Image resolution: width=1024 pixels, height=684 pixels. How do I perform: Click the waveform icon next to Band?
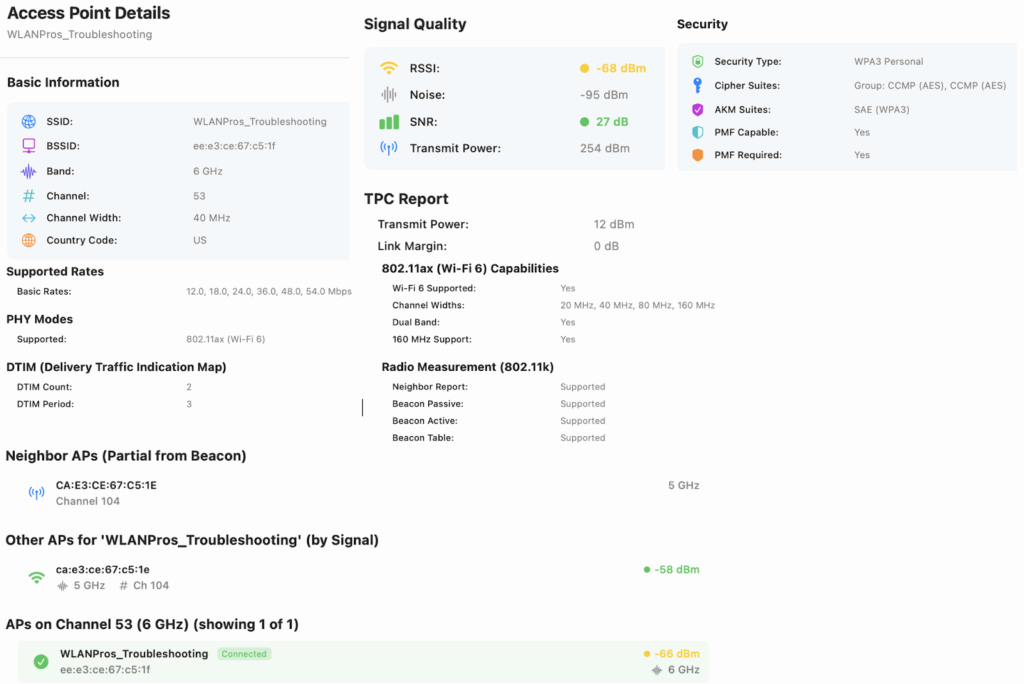pyautogui.click(x=28, y=171)
